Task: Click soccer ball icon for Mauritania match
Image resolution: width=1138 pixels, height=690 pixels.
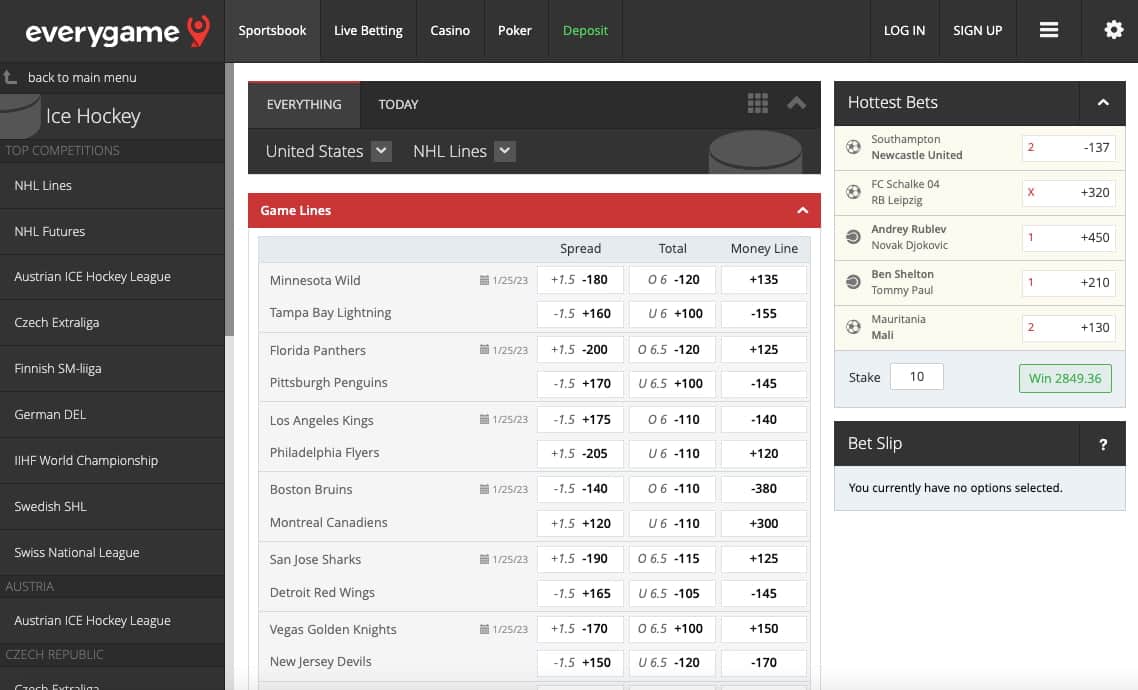Action: coord(854,326)
